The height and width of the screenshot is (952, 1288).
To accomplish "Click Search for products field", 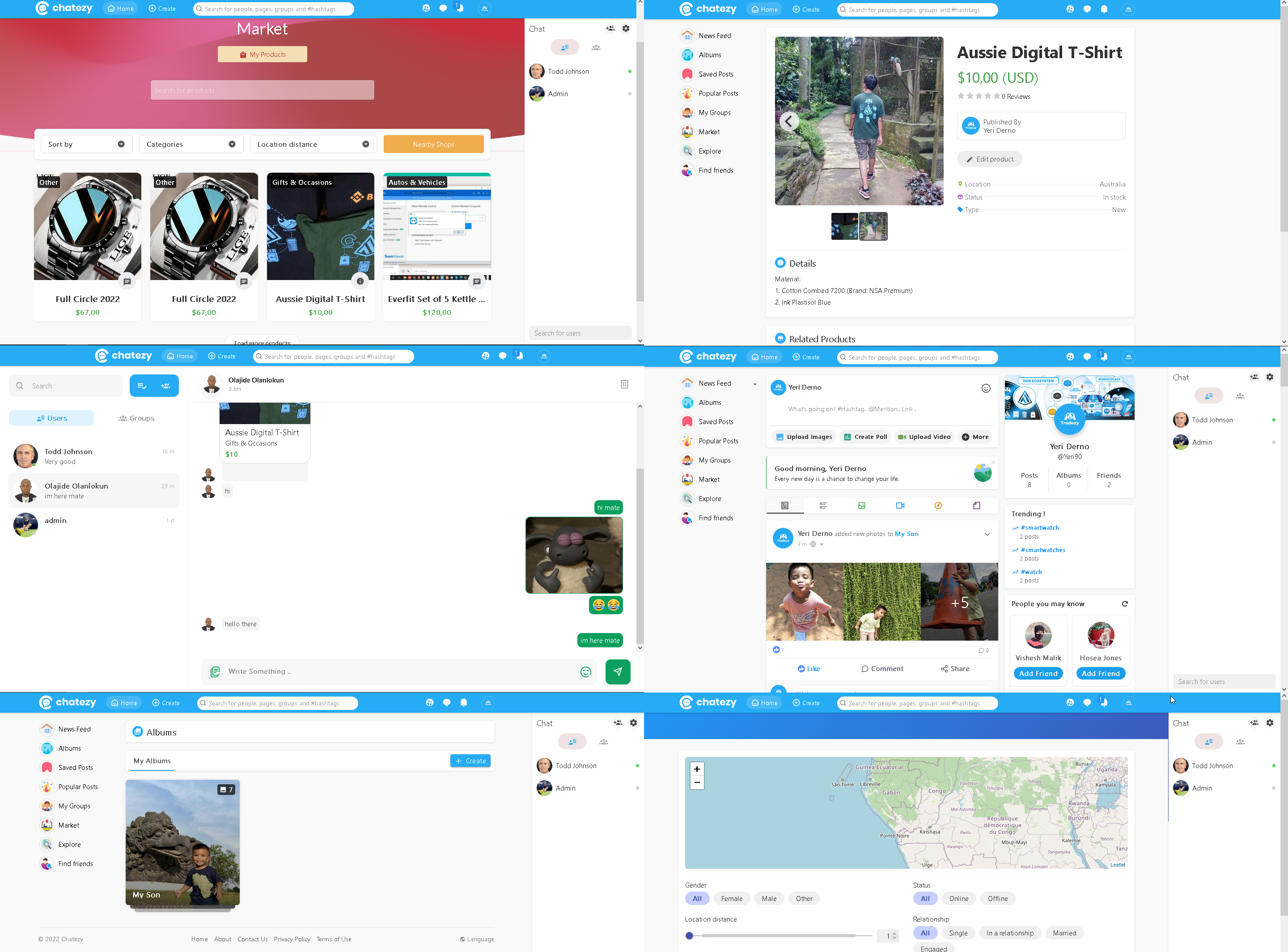I will click(x=262, y=90).
